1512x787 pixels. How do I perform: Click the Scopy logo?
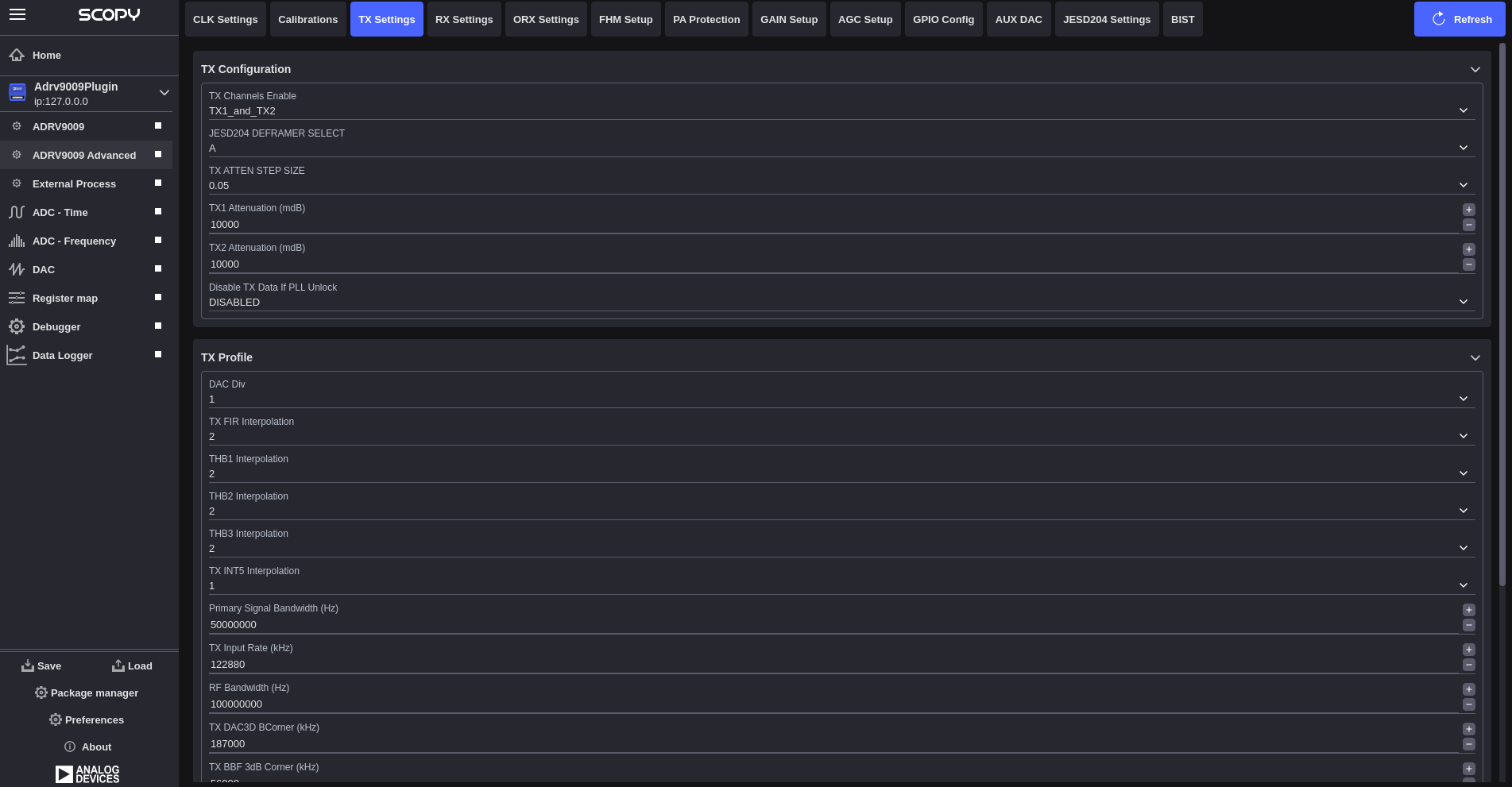click(109, 14)
